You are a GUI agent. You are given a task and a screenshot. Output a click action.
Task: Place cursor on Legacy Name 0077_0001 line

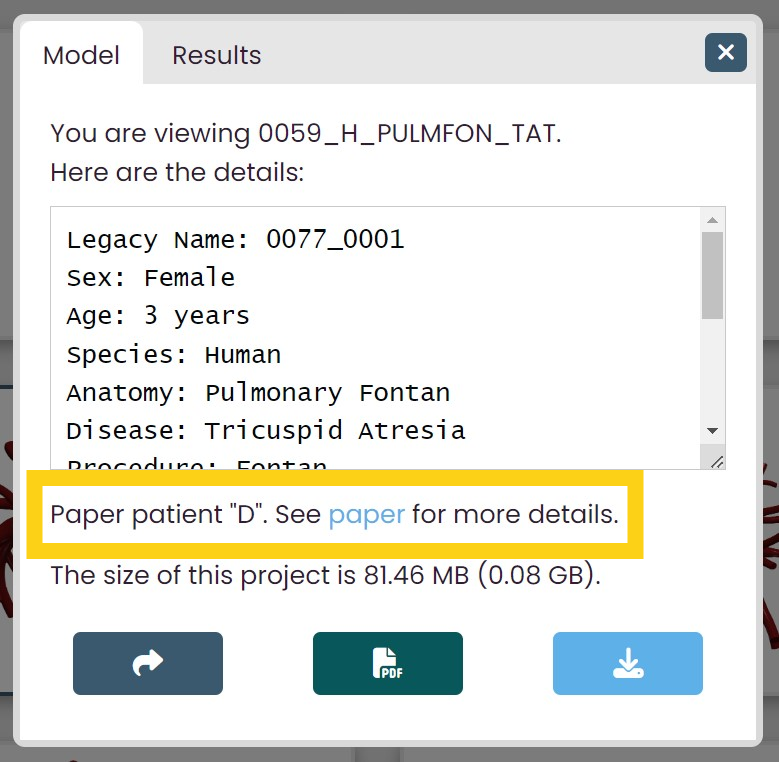235,239
